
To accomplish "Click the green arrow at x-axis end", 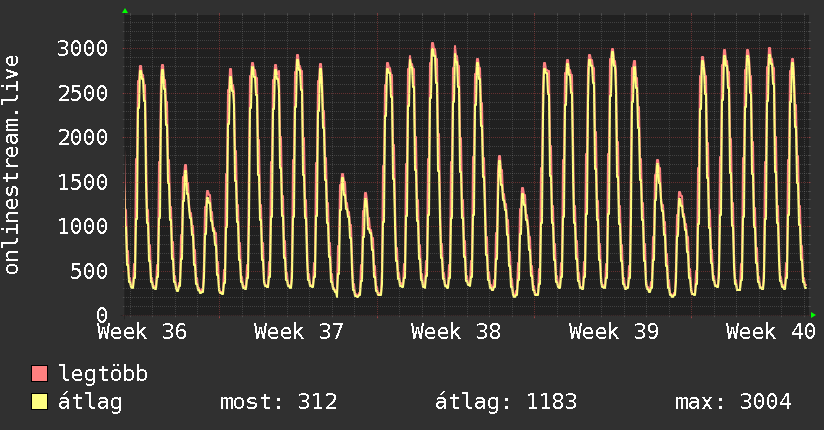I will click(x=813, y=315).
